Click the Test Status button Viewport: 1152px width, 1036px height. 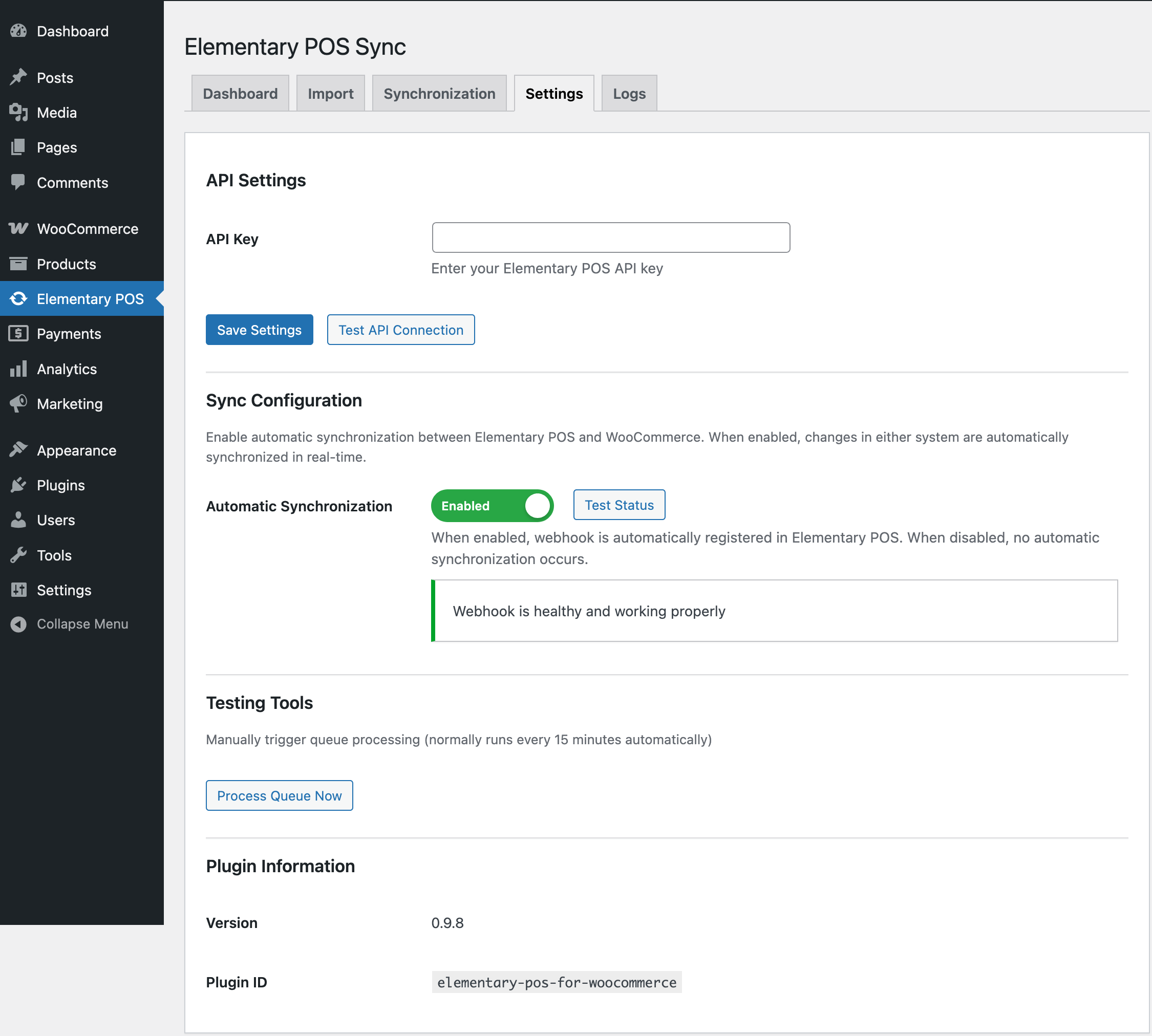(618, 505)
